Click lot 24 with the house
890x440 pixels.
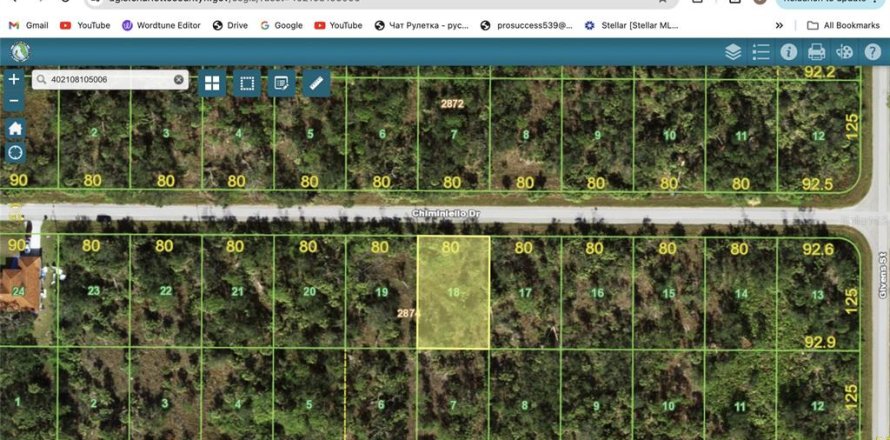(19, 291)
